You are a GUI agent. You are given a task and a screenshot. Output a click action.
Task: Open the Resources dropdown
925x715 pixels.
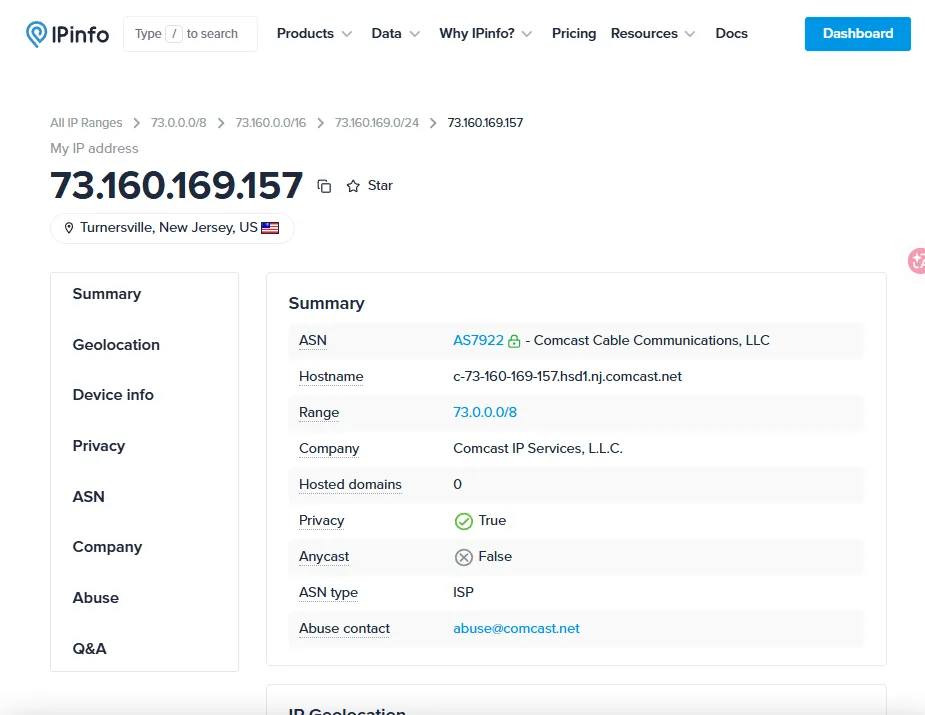[x=652, y=33]
